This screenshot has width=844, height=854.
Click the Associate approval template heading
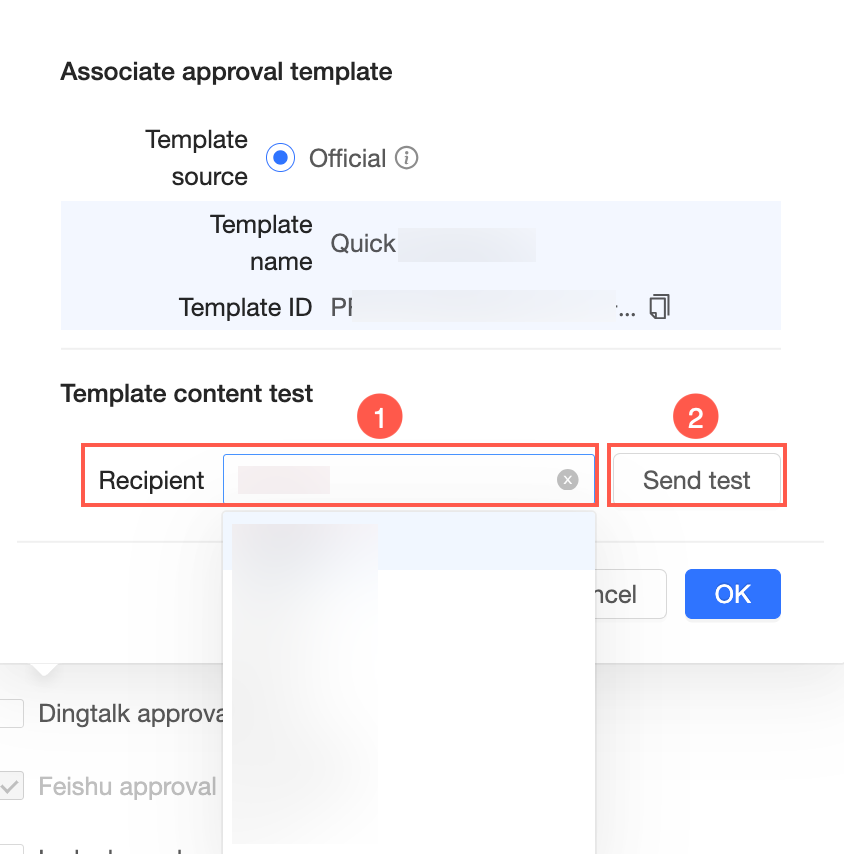[226, 71]
